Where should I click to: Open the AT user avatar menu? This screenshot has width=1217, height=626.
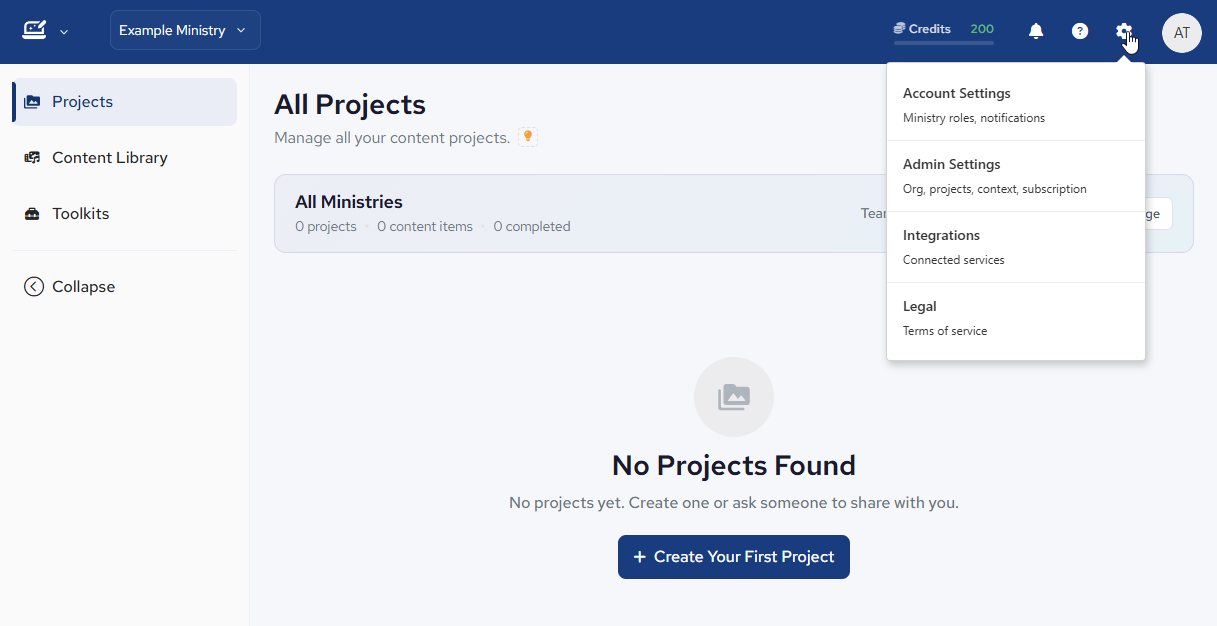click(1182, 33)
